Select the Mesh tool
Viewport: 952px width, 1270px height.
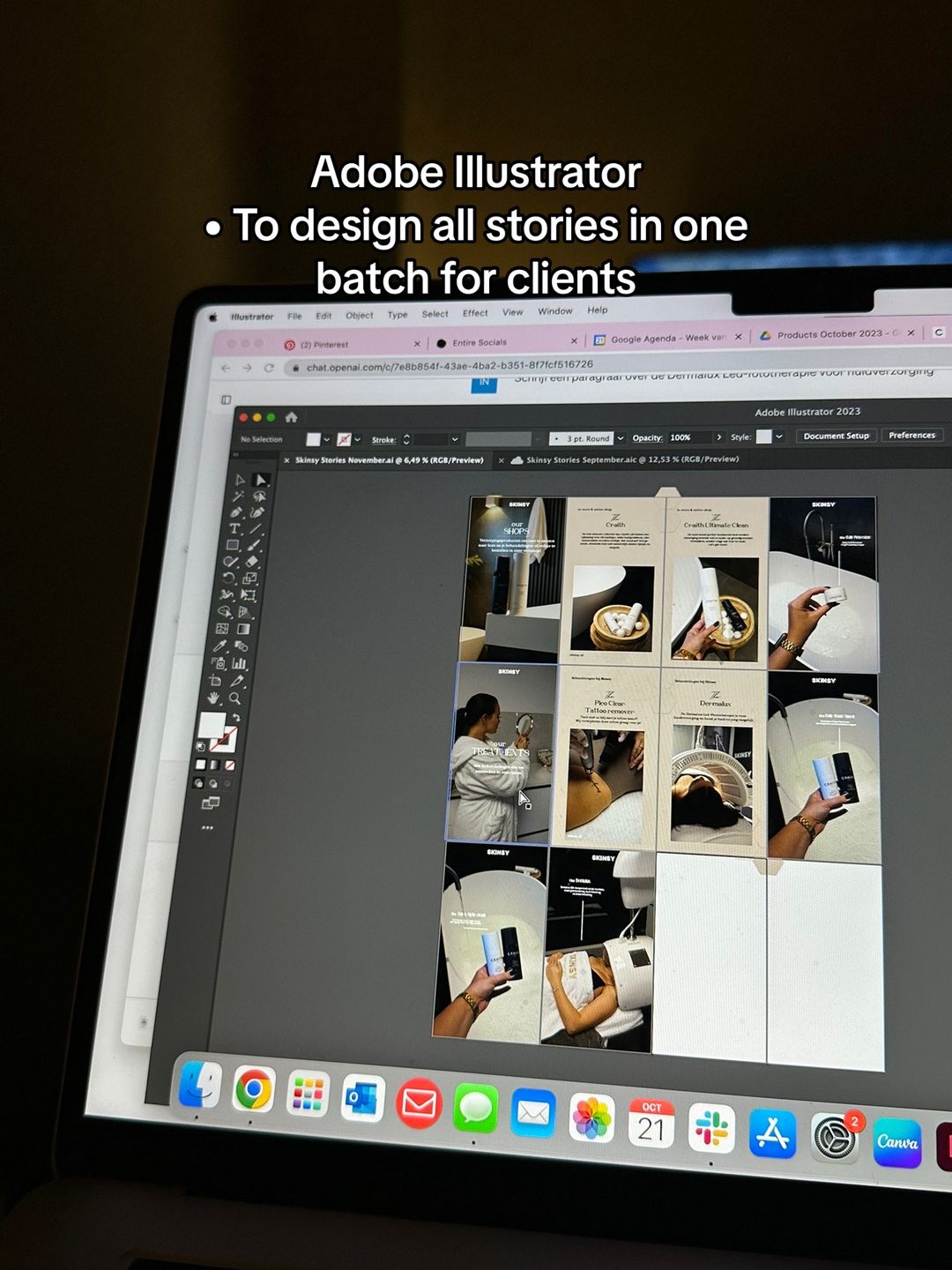(222, 628)
